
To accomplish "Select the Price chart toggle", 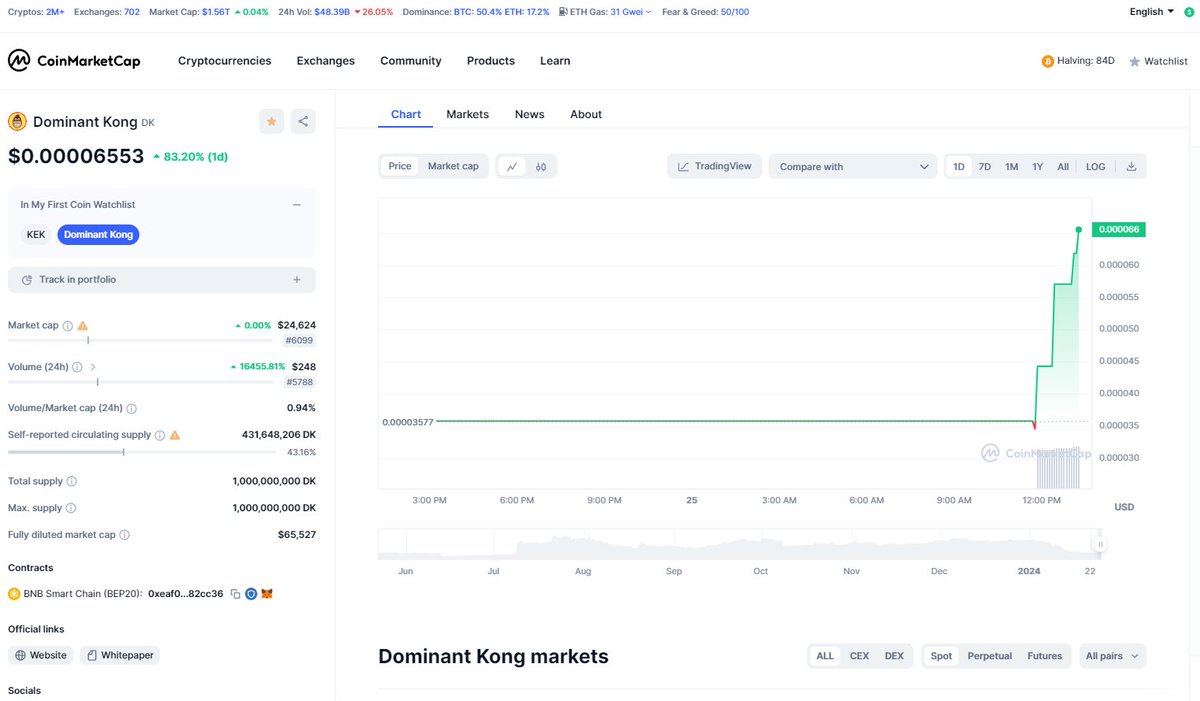I will tap(400, 167).
